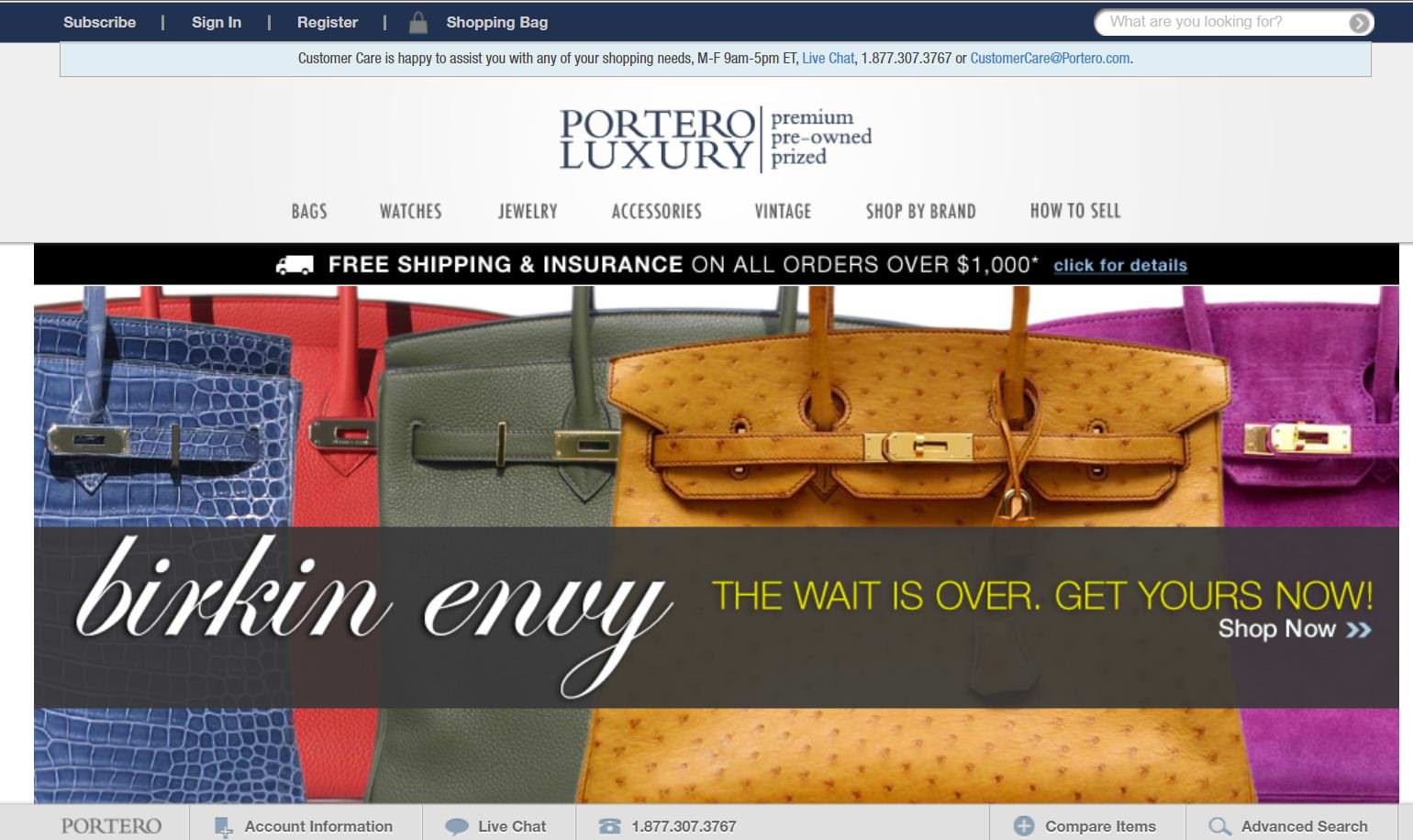Click the delivery truck icon
Screen dimensions: 1413x840
point(295,265)
